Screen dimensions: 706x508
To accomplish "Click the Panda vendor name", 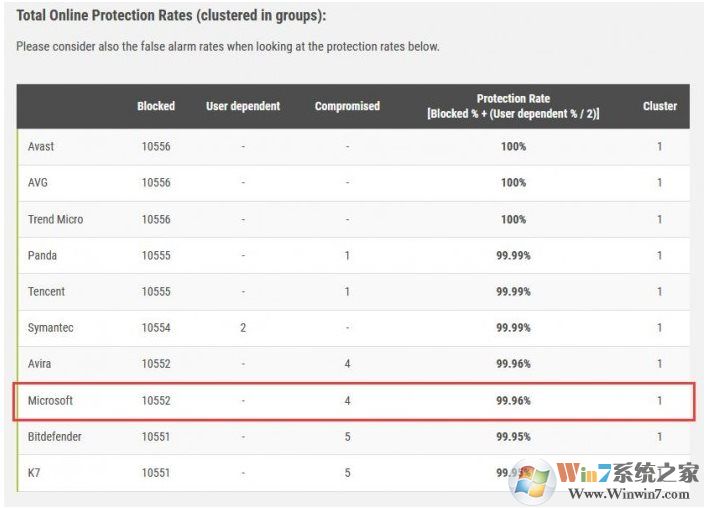I will click(43, 256).
